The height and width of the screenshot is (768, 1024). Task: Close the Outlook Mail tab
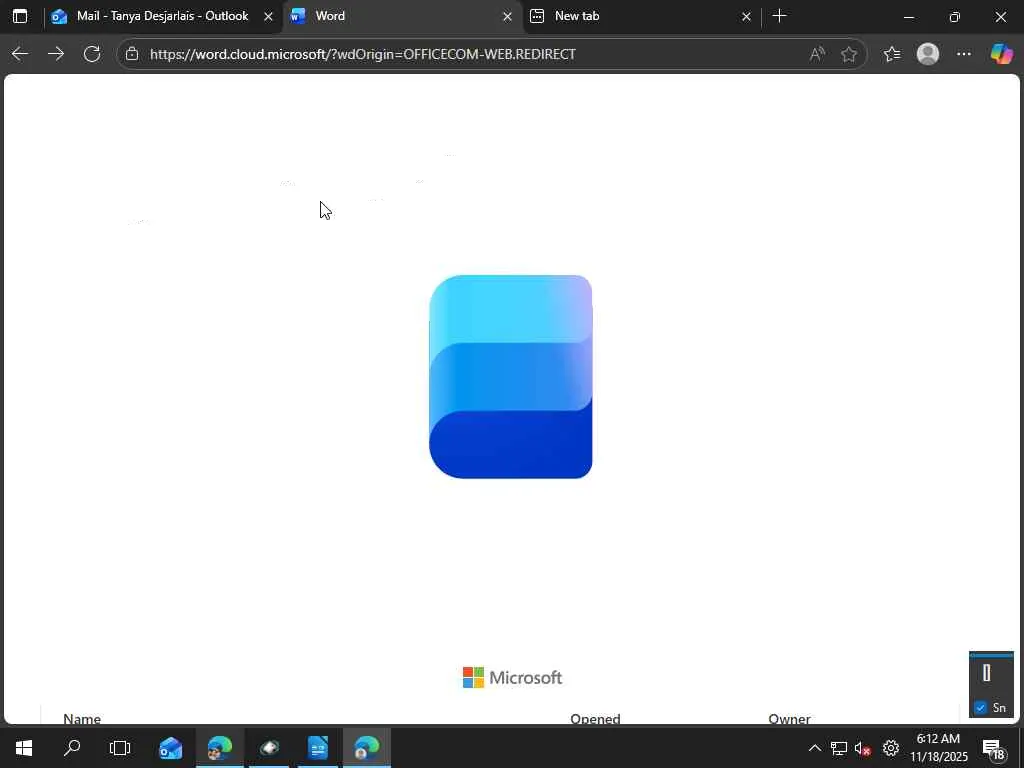point(268,17)
